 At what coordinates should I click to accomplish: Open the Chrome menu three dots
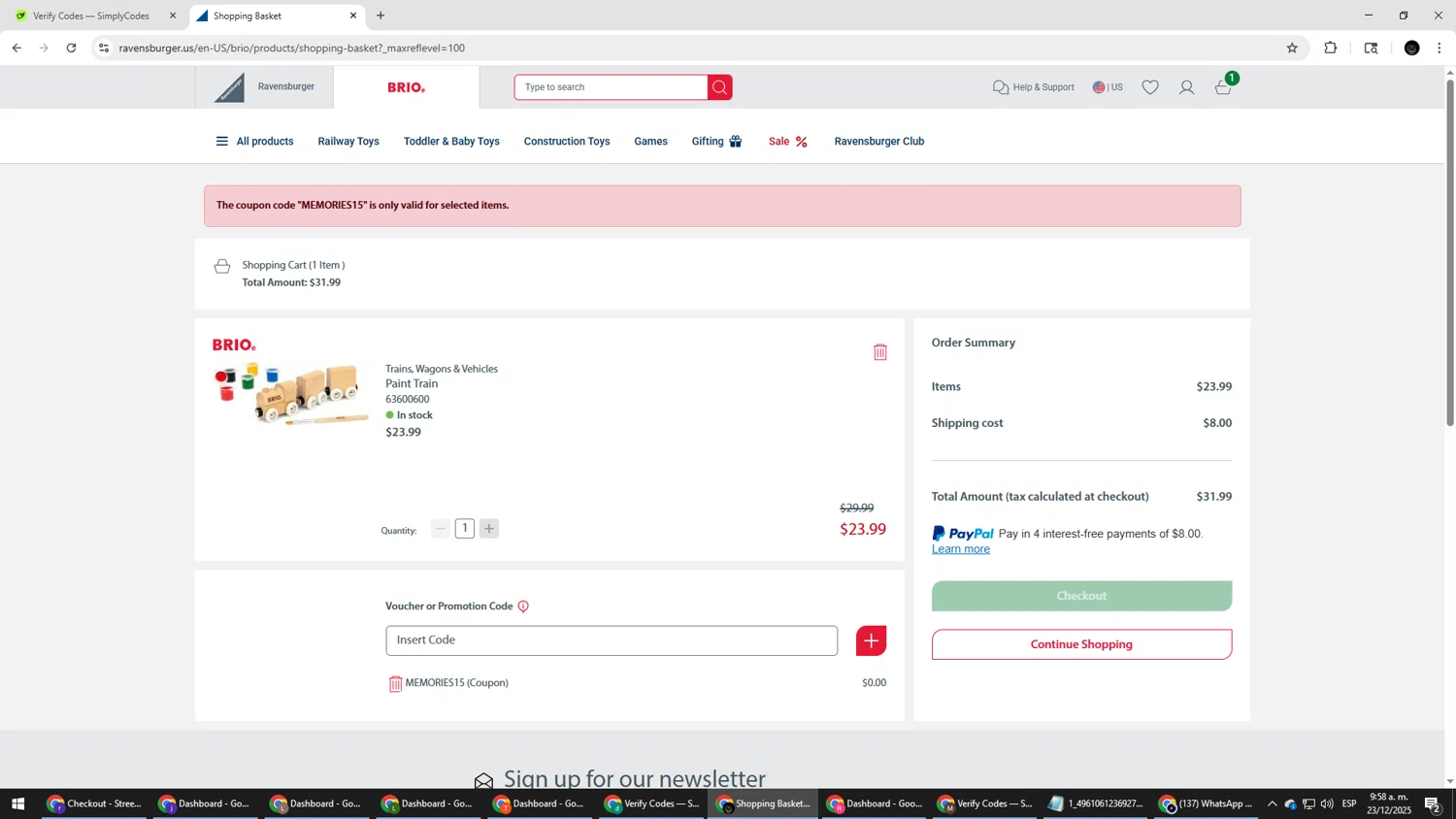click(1439, 48)
